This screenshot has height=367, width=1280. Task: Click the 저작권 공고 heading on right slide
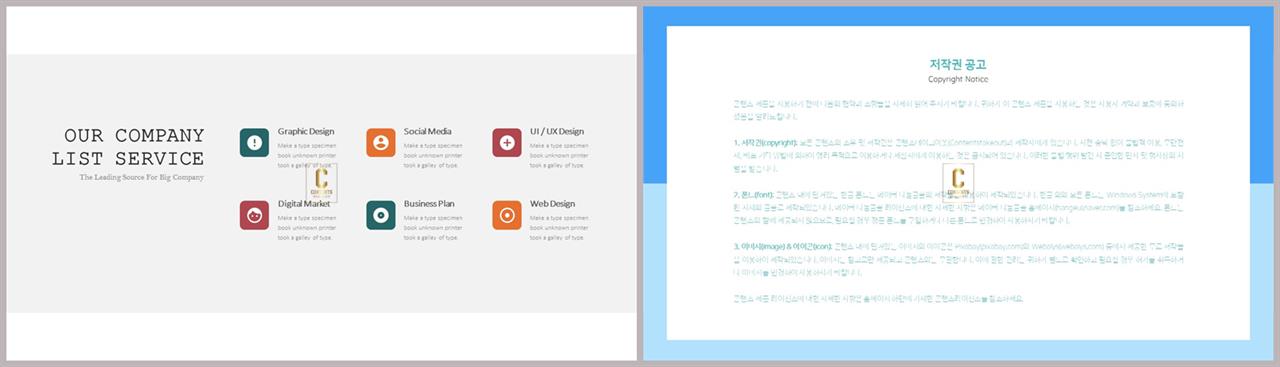pos(958,64)
